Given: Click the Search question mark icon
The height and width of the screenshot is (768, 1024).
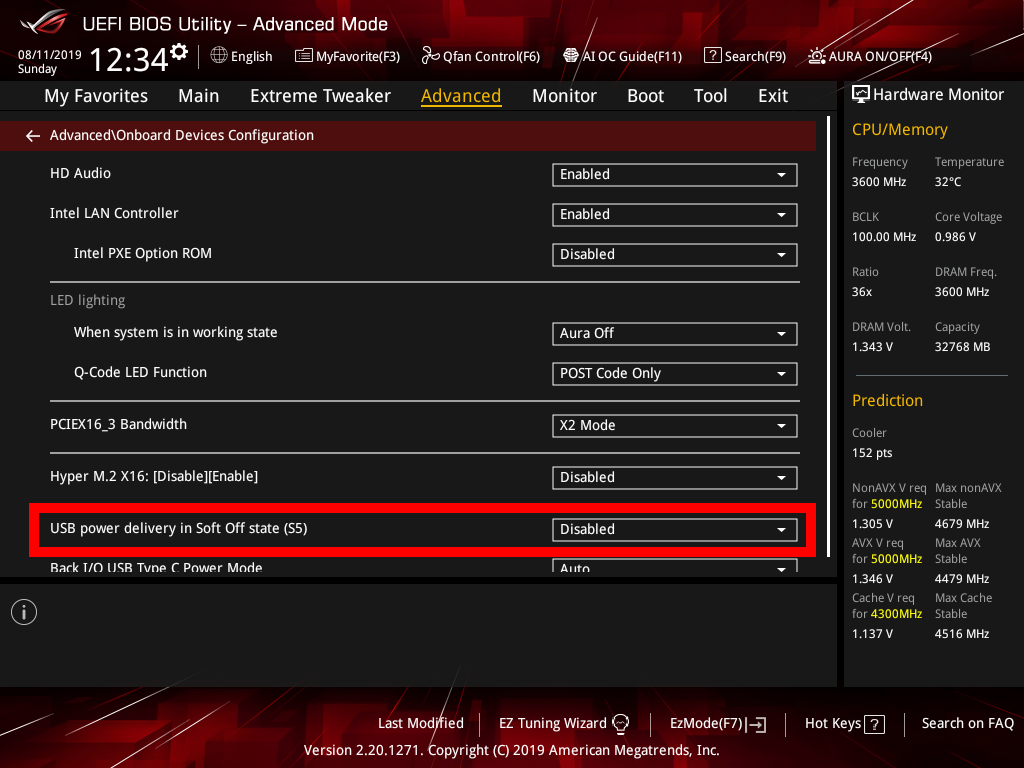Looking at the screenshot, I should 712,56.
